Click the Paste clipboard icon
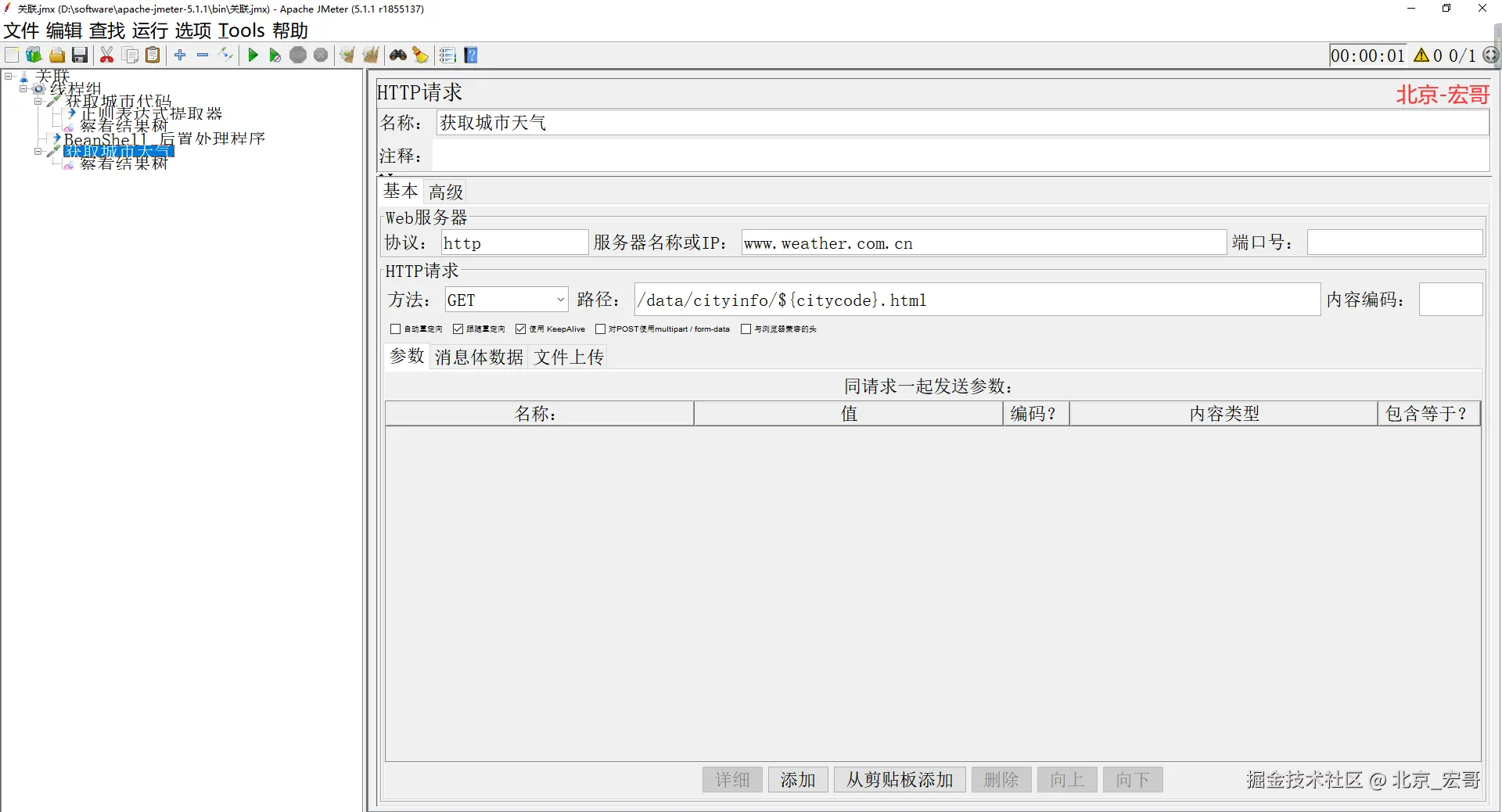 (153, 55)
